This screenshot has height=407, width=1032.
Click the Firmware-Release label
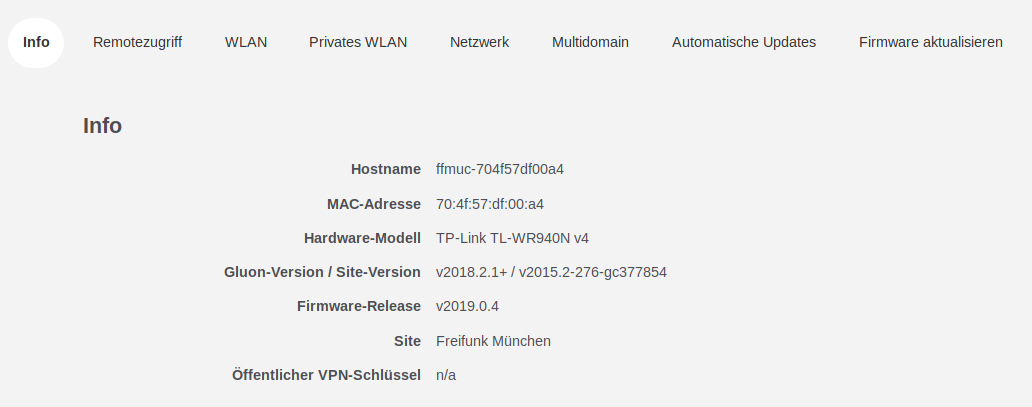point(359,306)
